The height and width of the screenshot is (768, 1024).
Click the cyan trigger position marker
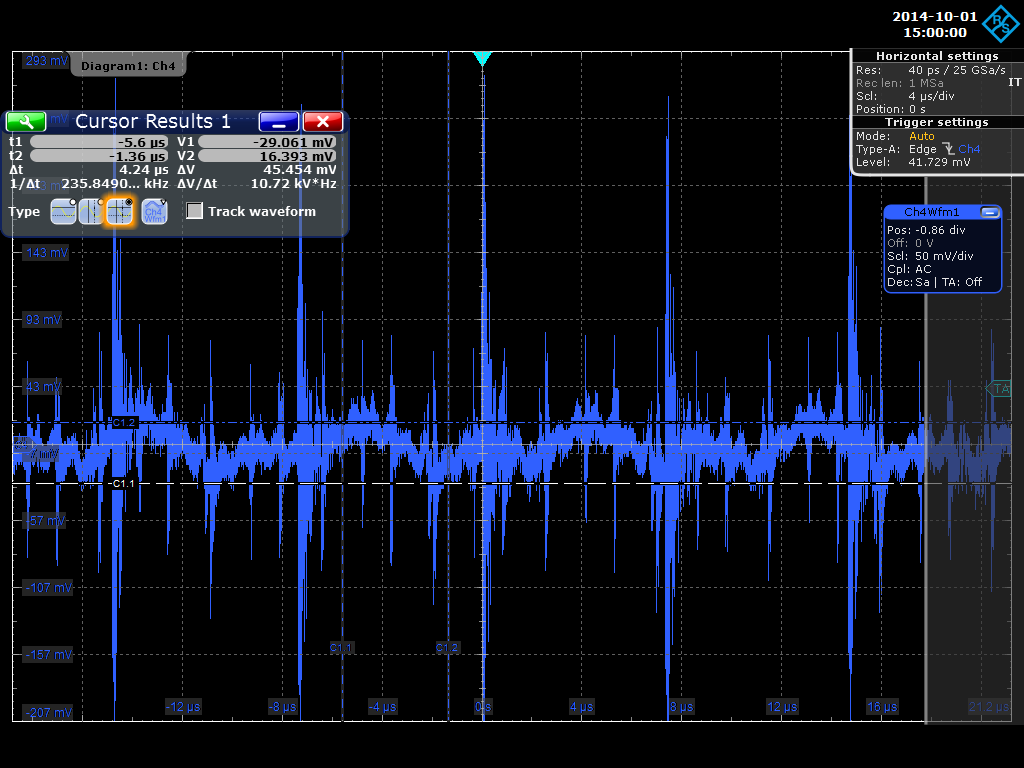[x=482, y=59]
